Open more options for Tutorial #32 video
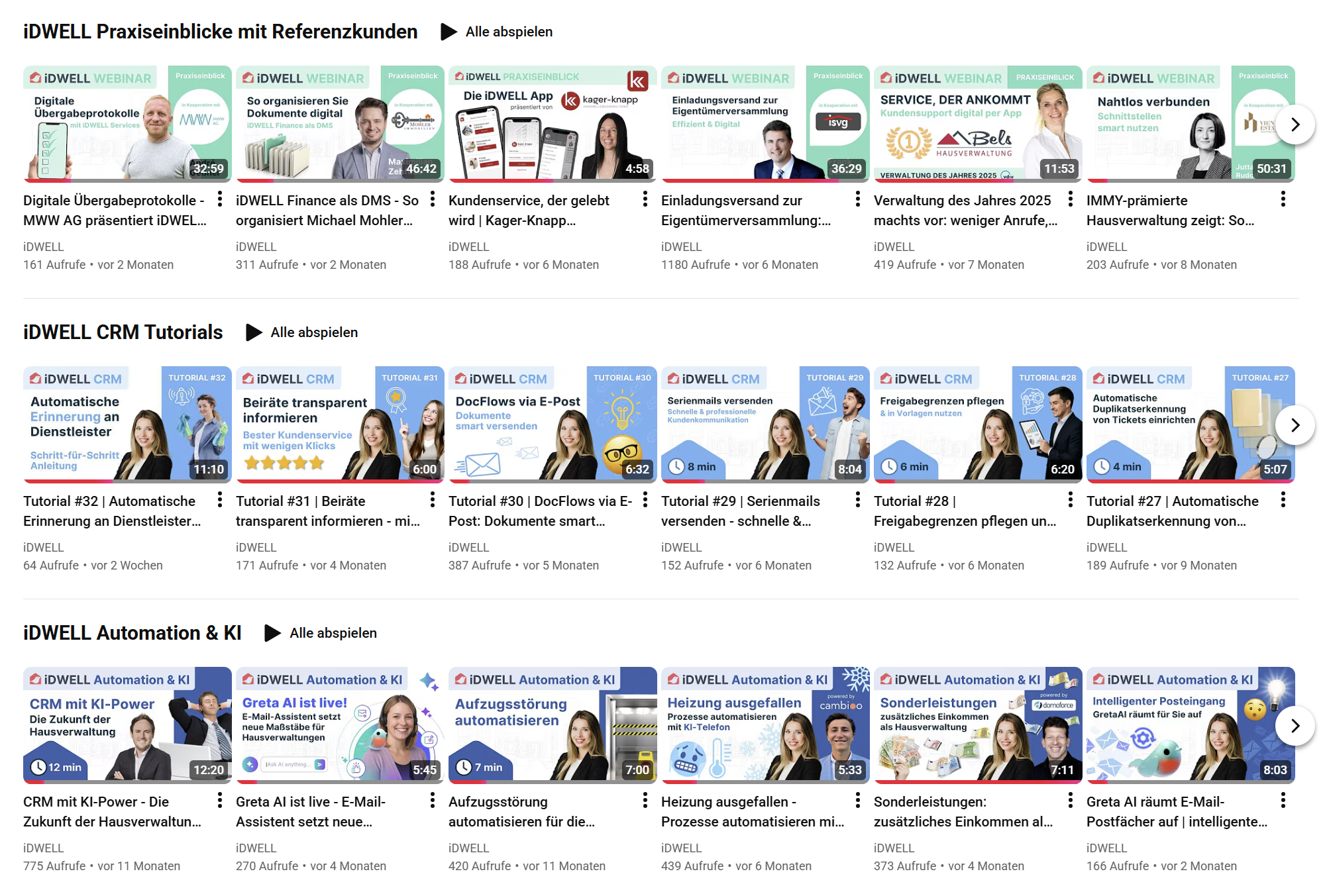 tap(220, 500)
